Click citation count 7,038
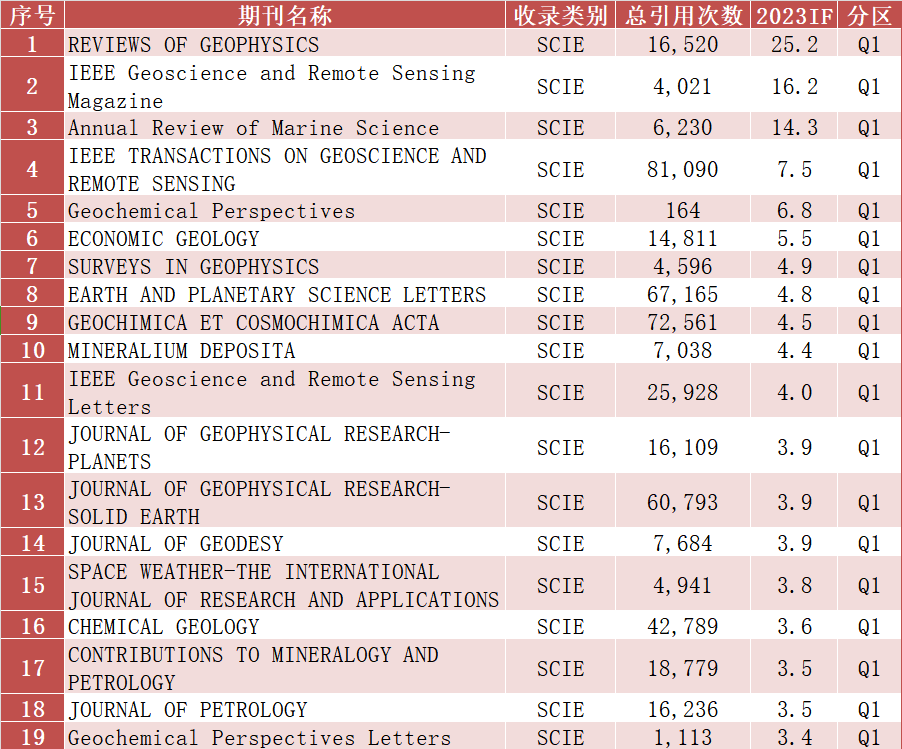This screenshot has width=902, height=749. pos(683,350)
